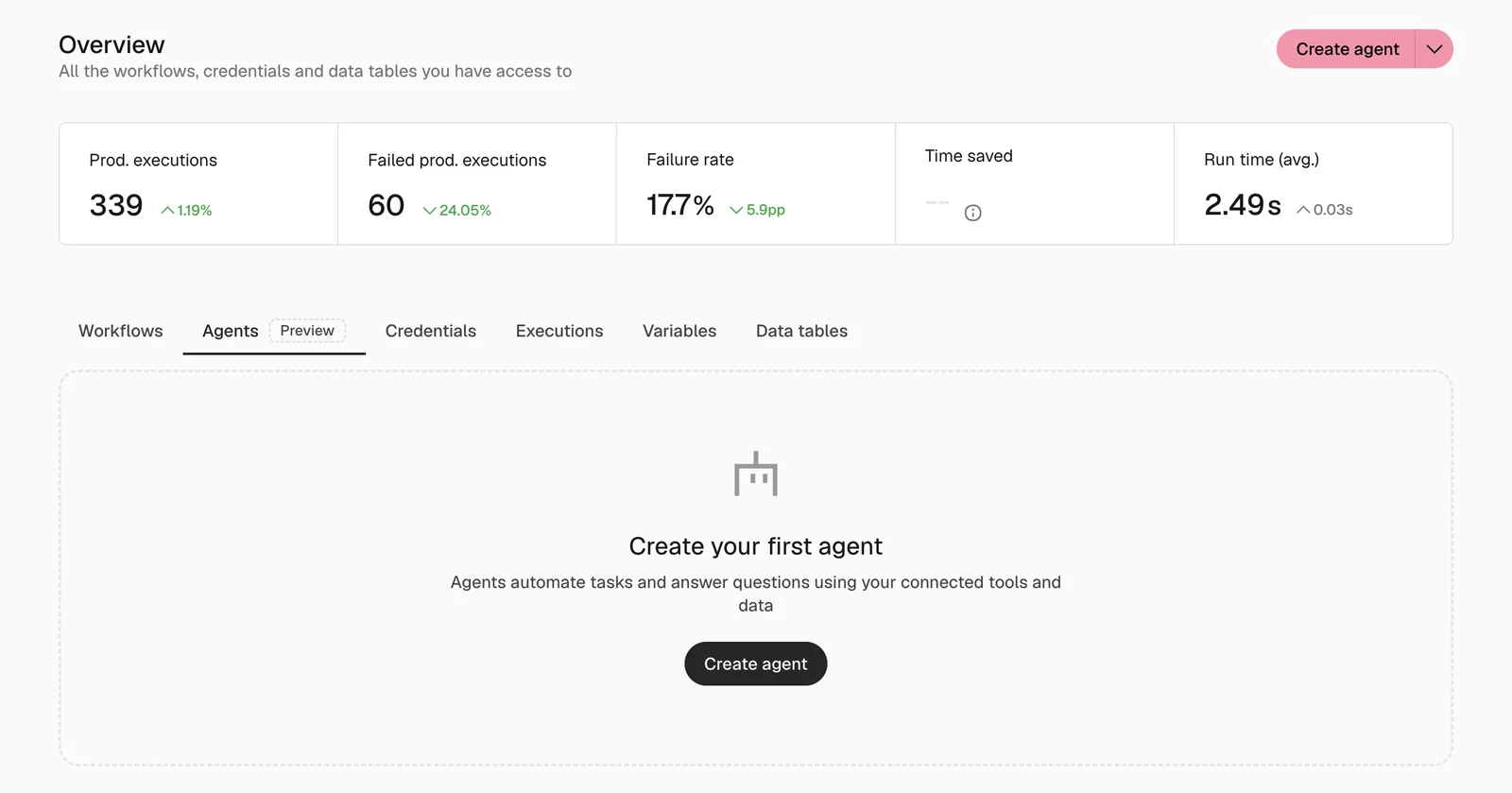Click the pink Create agent button
Screen dimensions: 1512x793
(x=1347, y=49)
